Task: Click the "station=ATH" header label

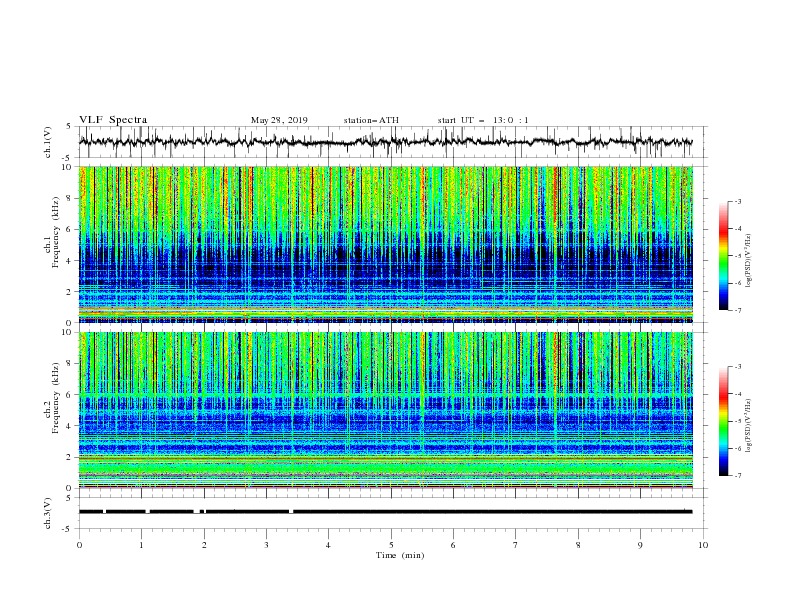Action: click(371, 120)
